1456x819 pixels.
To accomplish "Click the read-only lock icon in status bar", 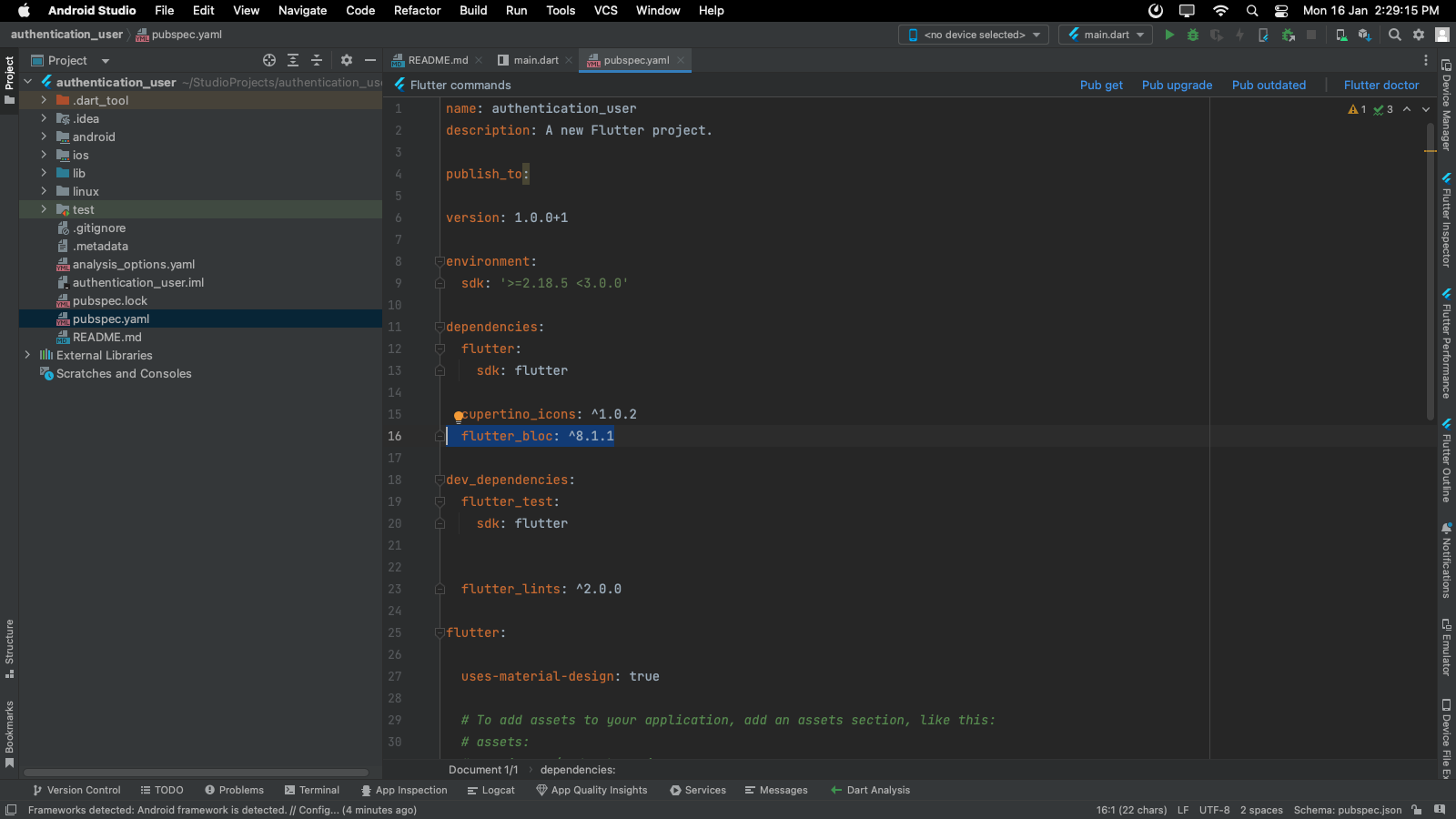I will point(1417,810).
